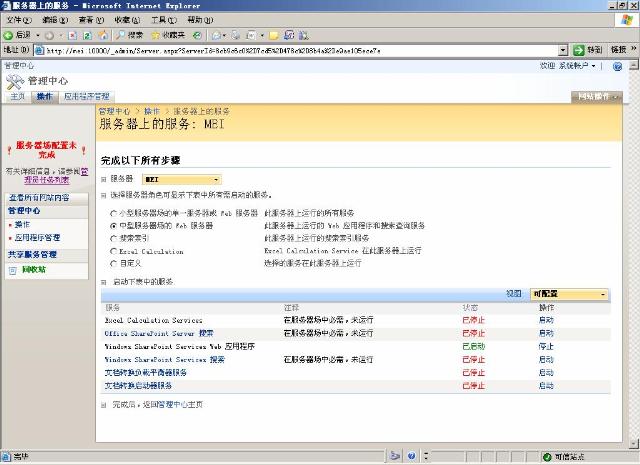The image size is (640, 465).
Task: Open Windows SharePoint Services Search link
Action: click(x=164, y=360)
